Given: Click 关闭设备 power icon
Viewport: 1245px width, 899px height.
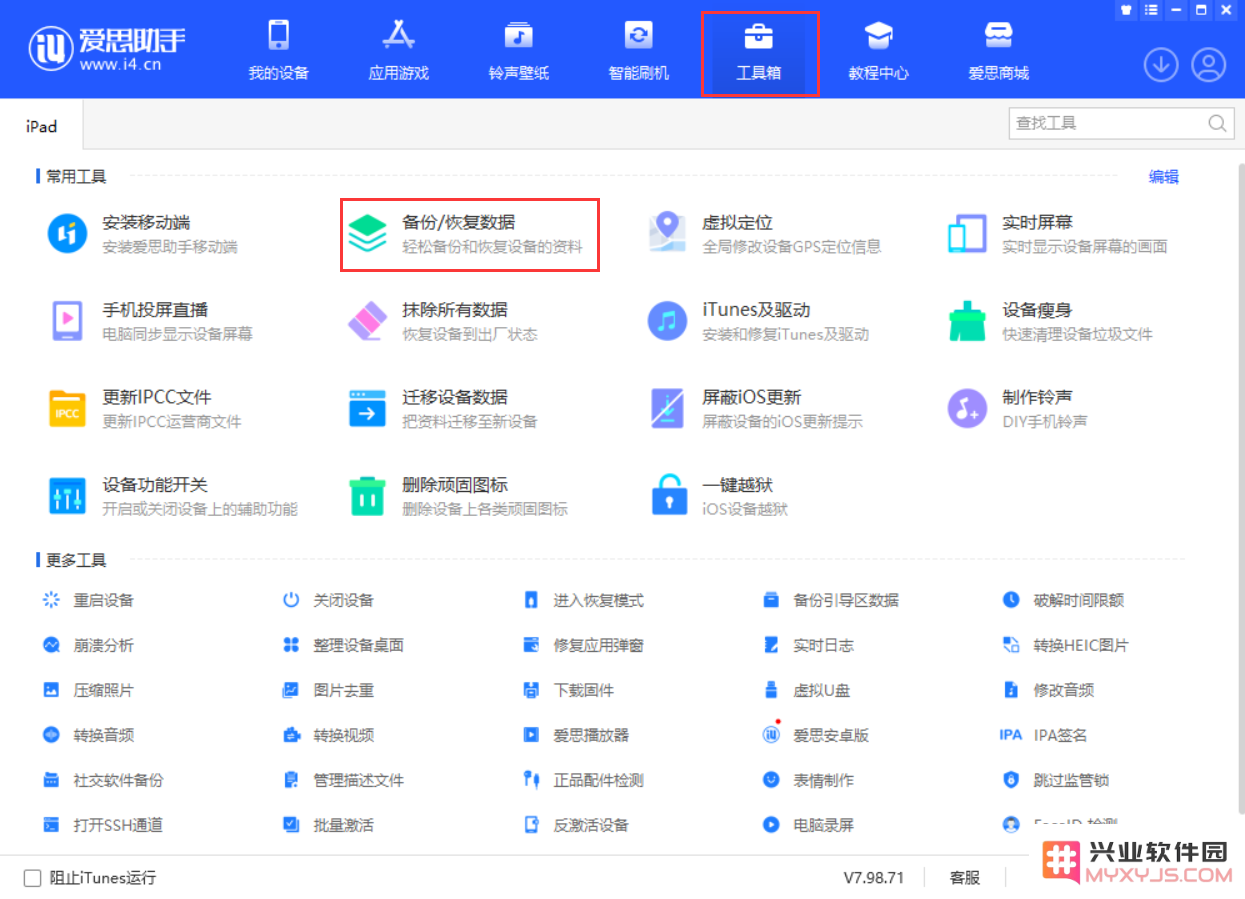Looking at the screenshot, I should (x=291, y=600).
